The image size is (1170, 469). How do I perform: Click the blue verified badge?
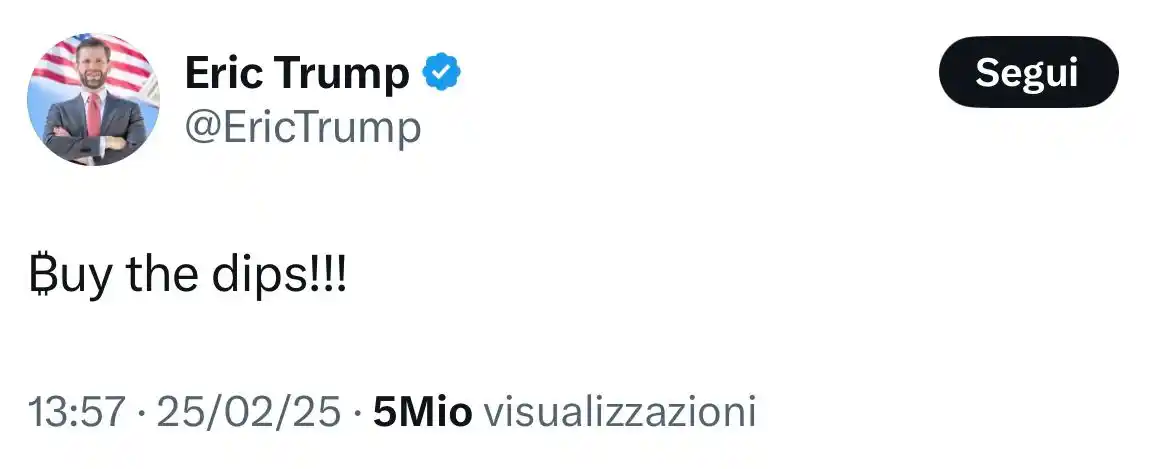coord(441,73)
